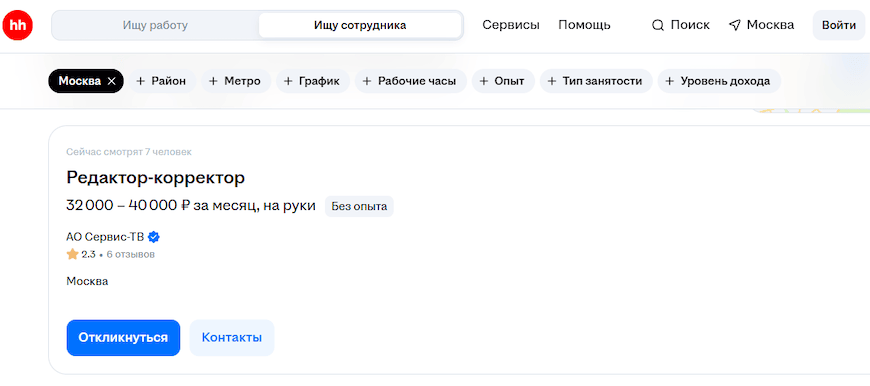
Task: Add the Метро filter
Action: click(x=235, y=82)
